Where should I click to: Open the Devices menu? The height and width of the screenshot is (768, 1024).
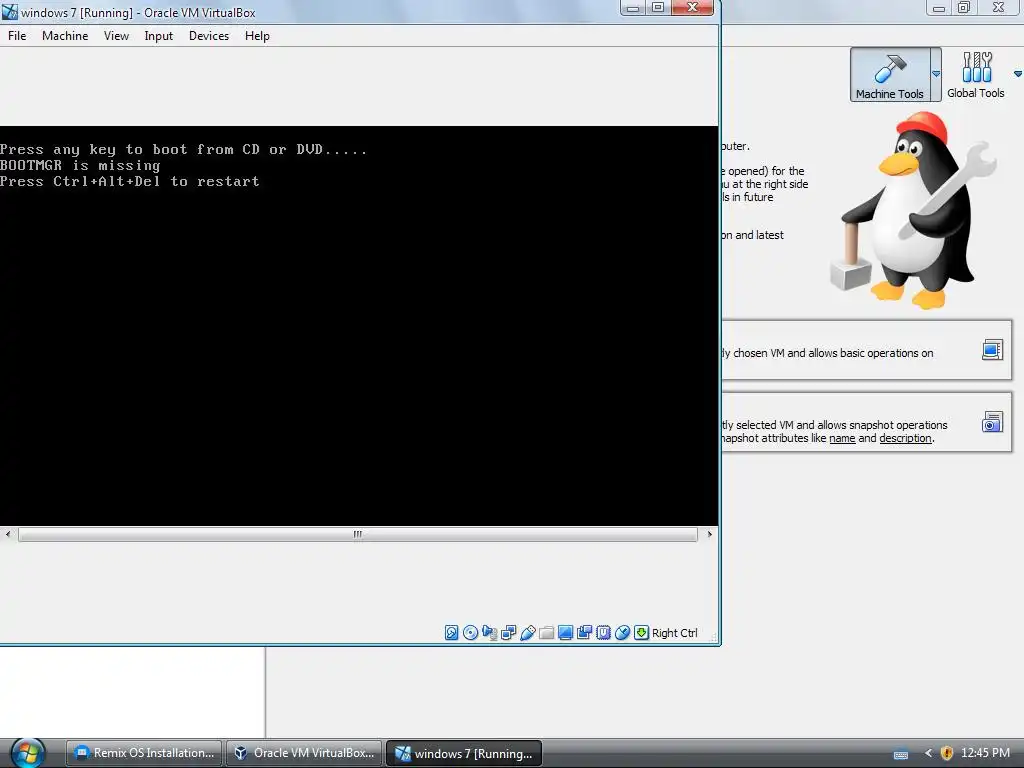click(209, 36)
